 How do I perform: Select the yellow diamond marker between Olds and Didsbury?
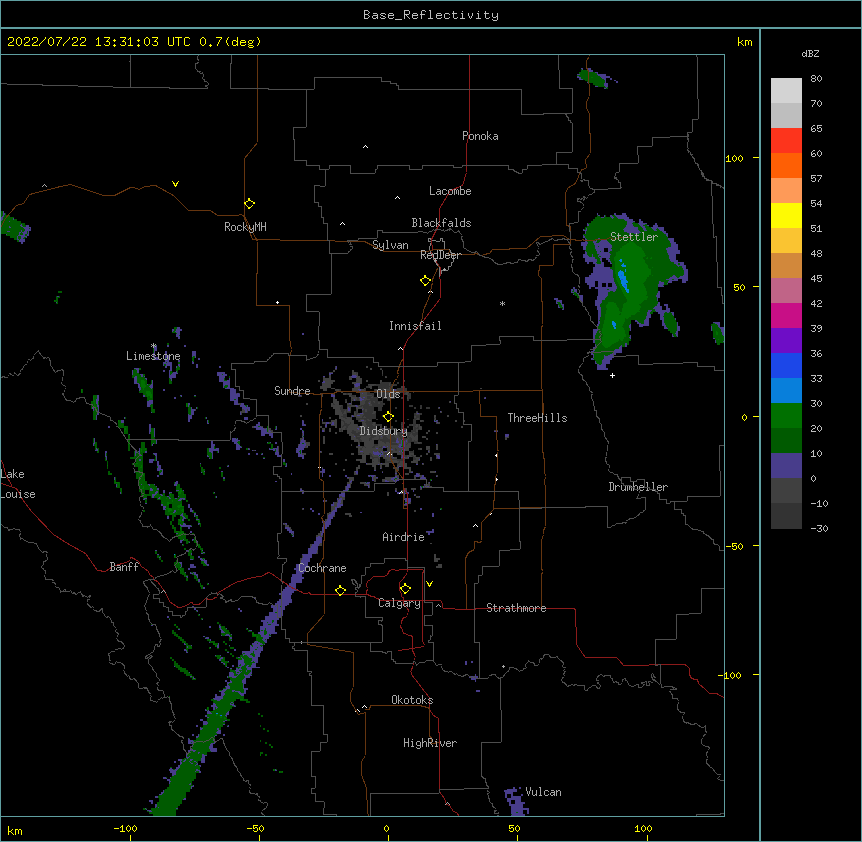388,417
